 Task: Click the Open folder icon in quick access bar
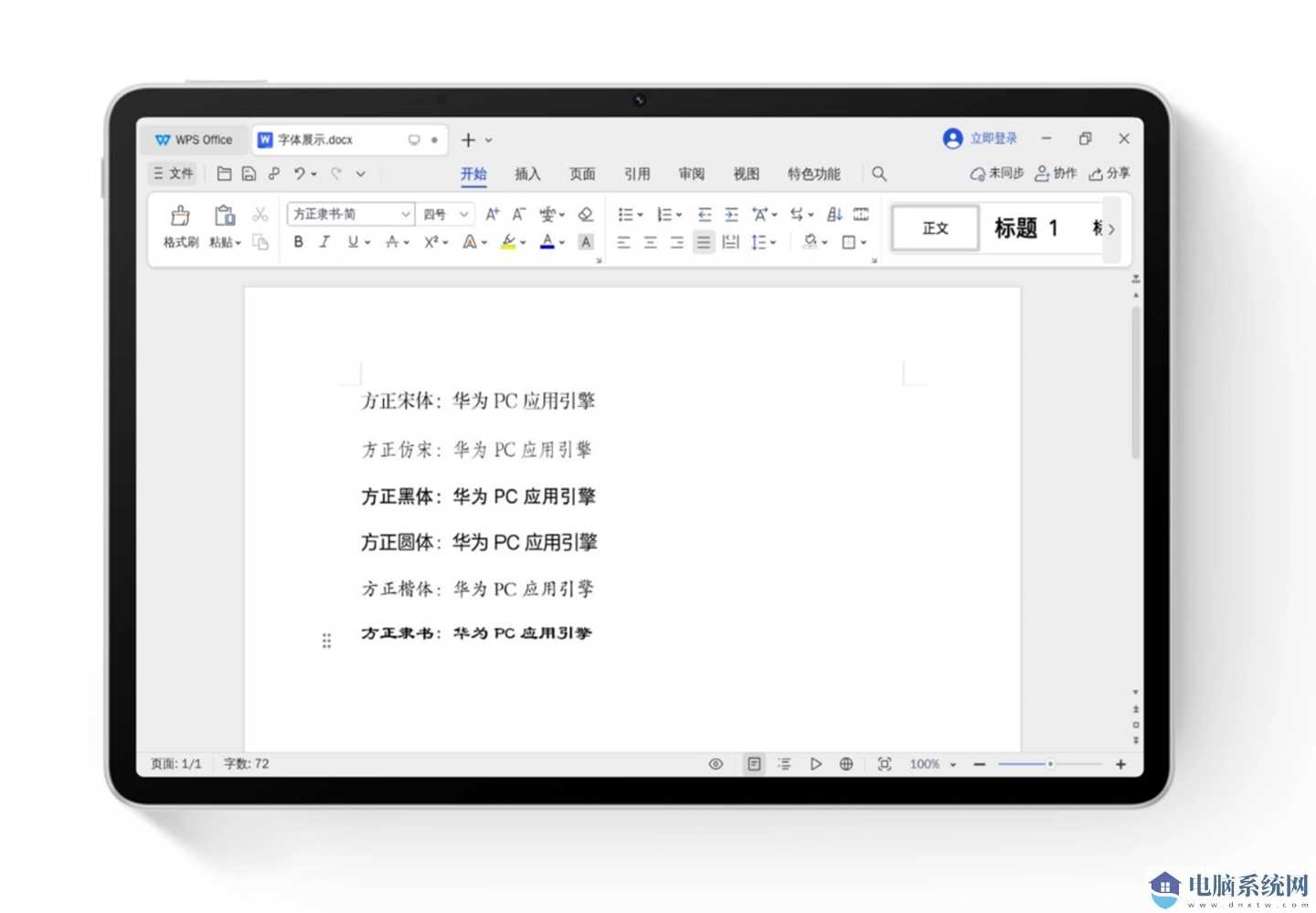coord(224,174)
